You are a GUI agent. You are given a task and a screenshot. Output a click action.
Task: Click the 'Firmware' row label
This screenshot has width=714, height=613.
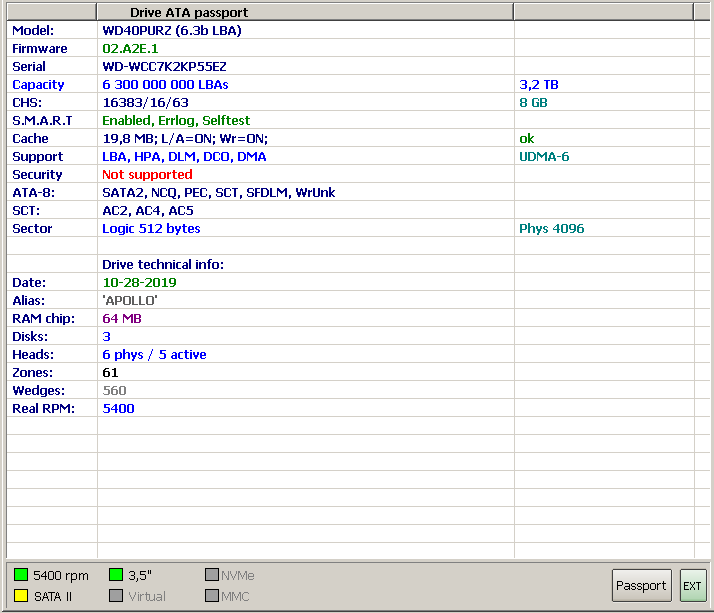click(40, 48)
